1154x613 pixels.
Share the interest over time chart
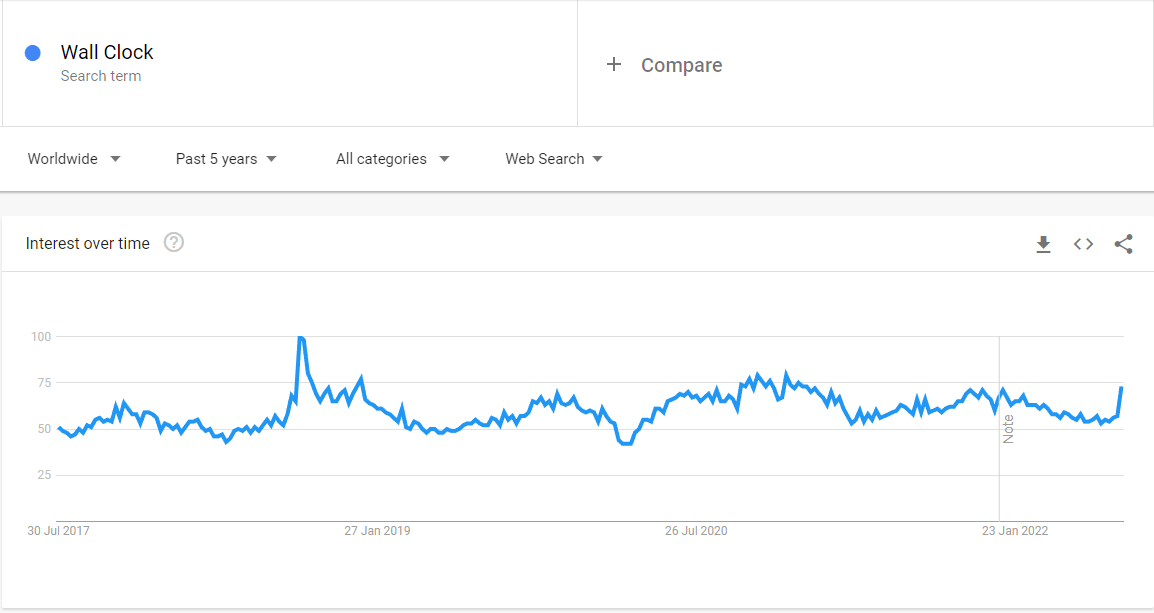[x=1123, y=244]
